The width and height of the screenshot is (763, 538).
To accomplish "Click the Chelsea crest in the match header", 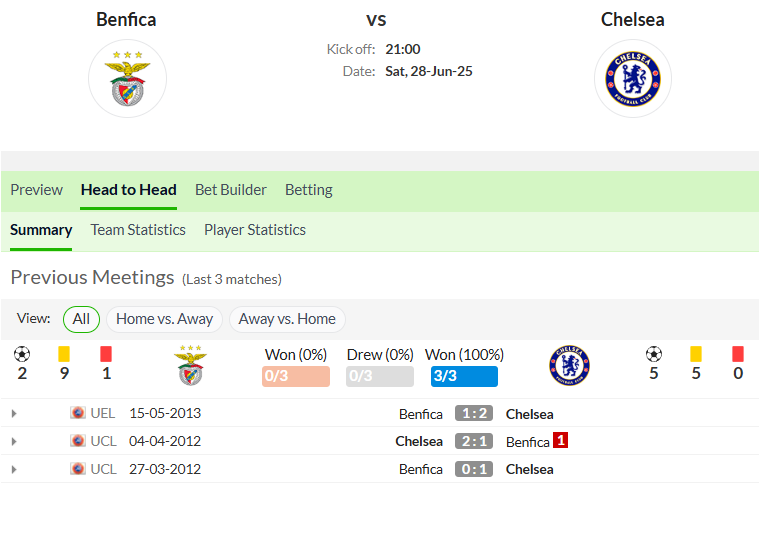I will [x=633, y=78].
